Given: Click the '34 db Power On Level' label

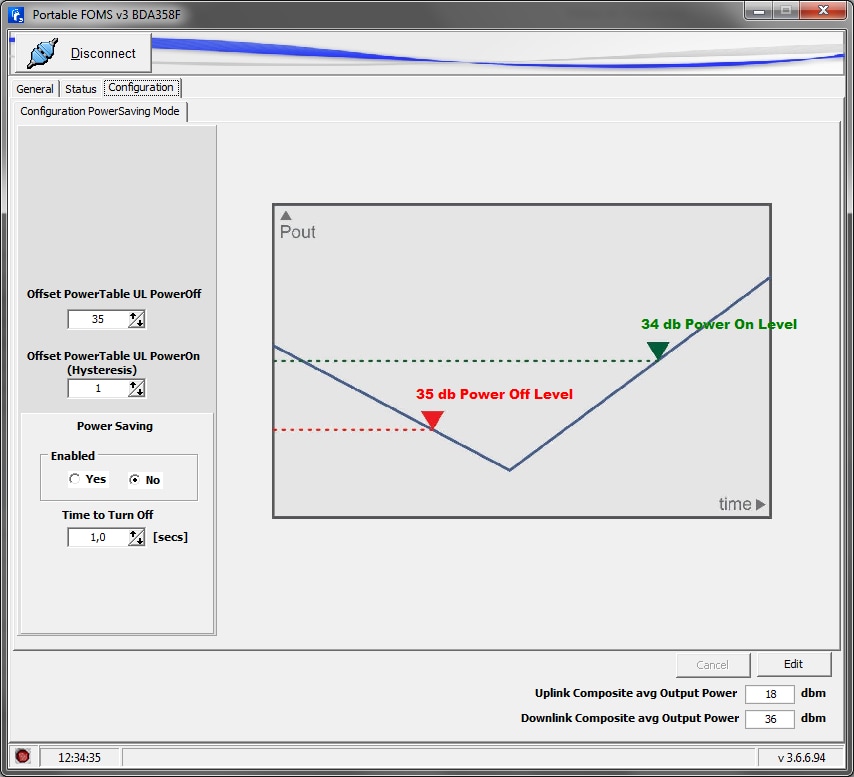Looking at the screenshot, I should pyautogui.click(x=719, y=324).
